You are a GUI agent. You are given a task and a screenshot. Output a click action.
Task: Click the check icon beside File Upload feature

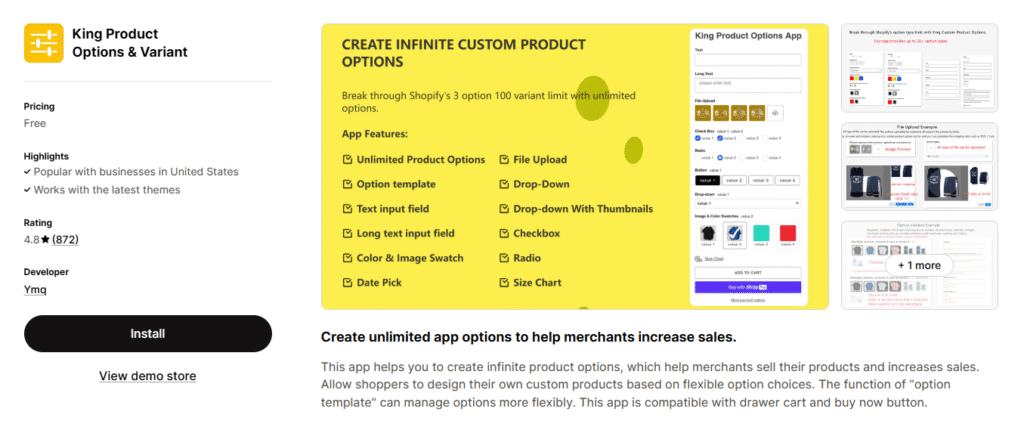tap(503, 160)
